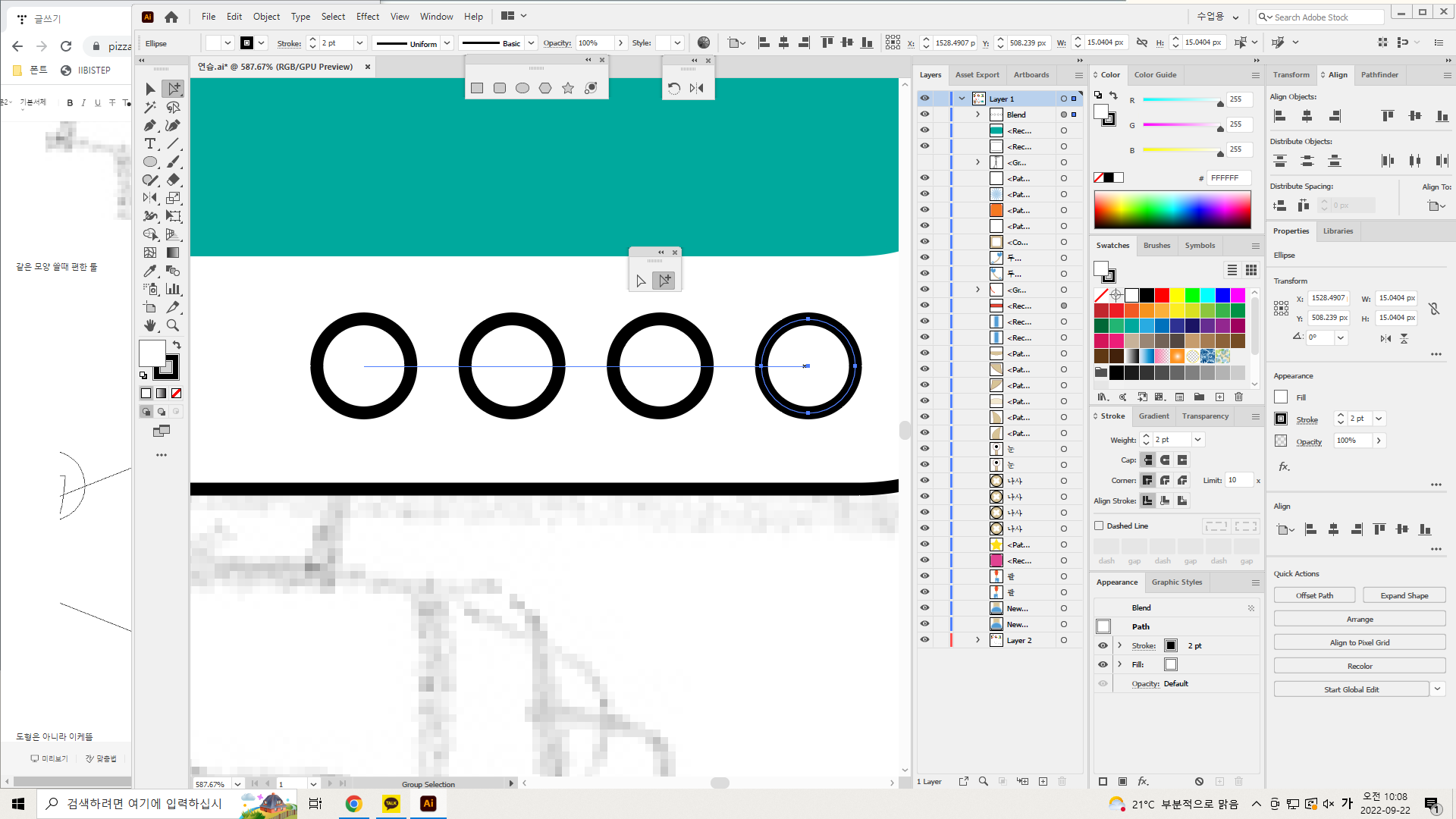
Task: Click the Align to Pixel Grid button
Action: (1360, 642)
